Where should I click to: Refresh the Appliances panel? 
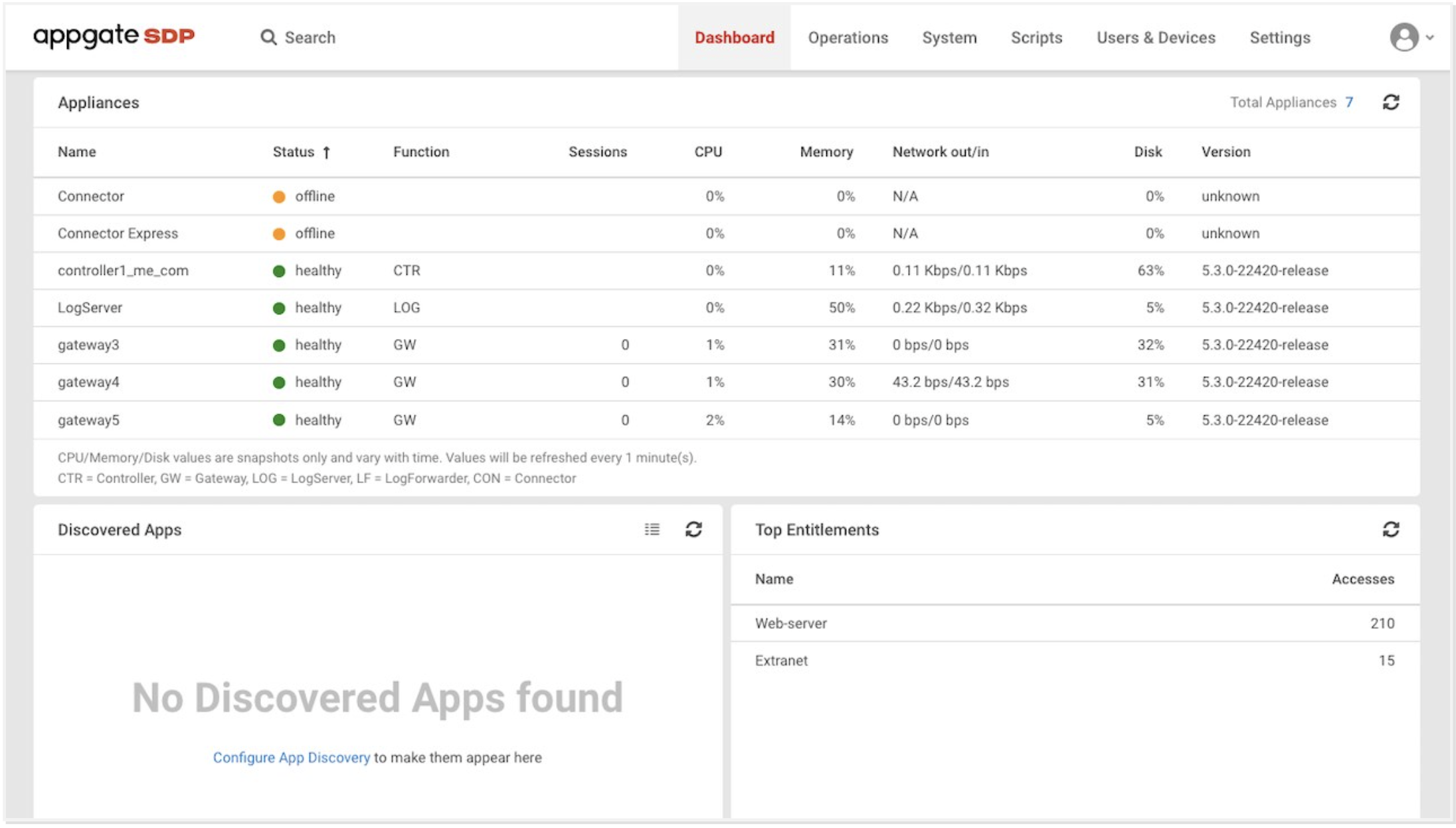click(1390, 102)
